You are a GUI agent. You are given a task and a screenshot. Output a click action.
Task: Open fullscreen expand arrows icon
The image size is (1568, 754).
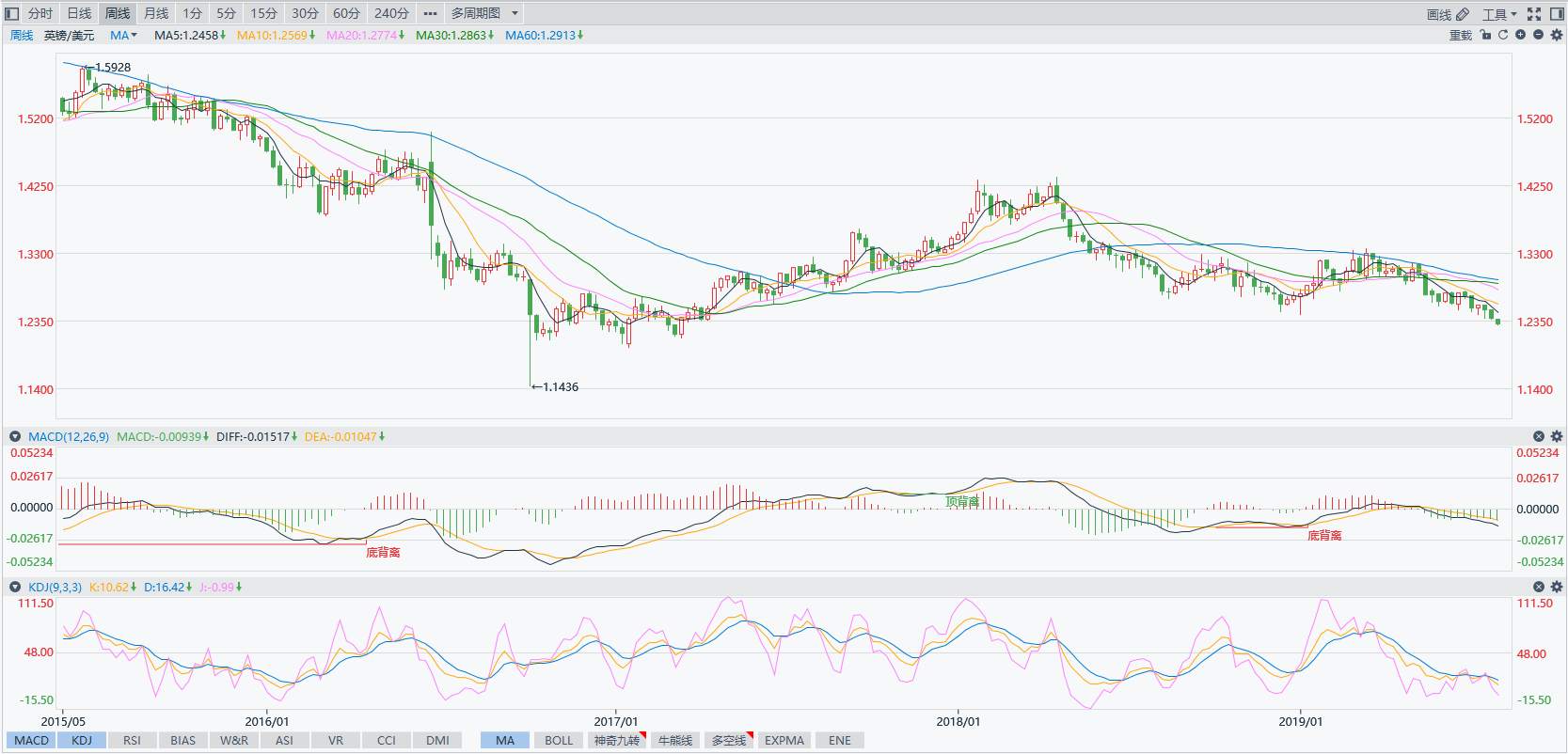point(1534,14)
